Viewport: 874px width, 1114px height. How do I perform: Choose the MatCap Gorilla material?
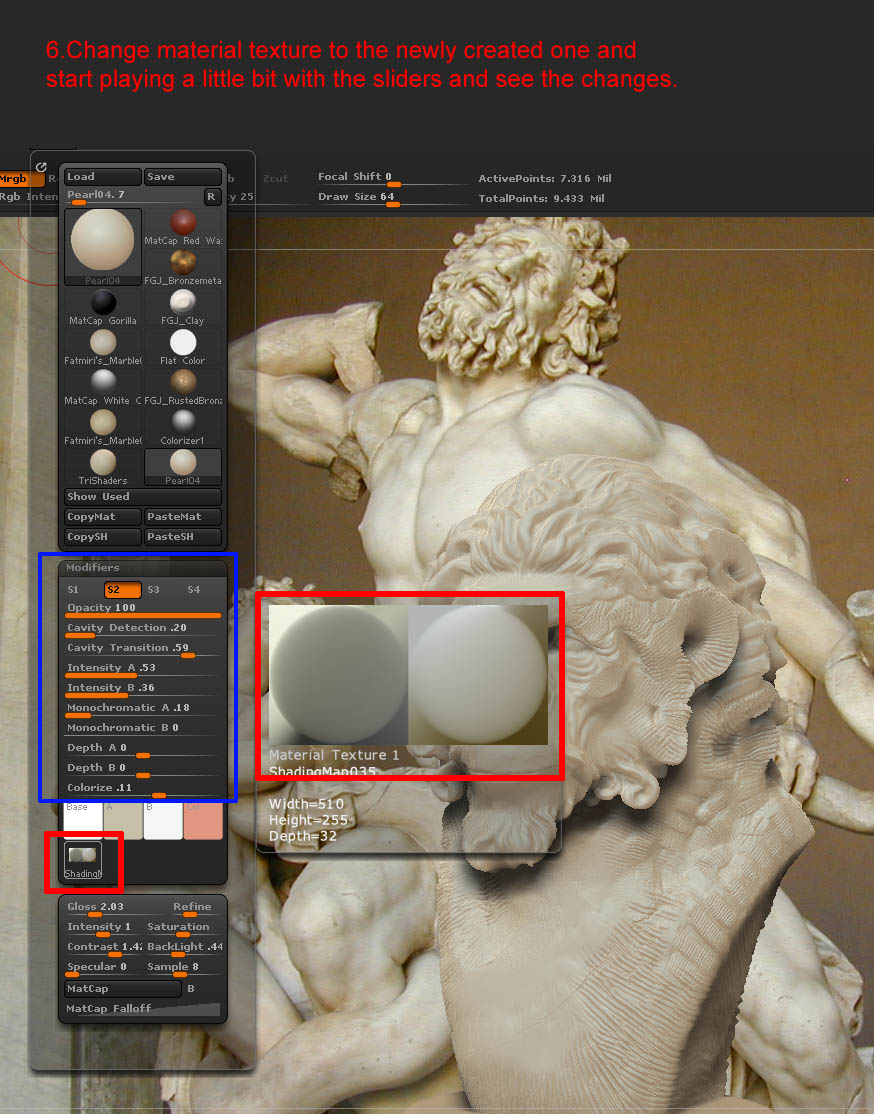[x=103, y=308]
